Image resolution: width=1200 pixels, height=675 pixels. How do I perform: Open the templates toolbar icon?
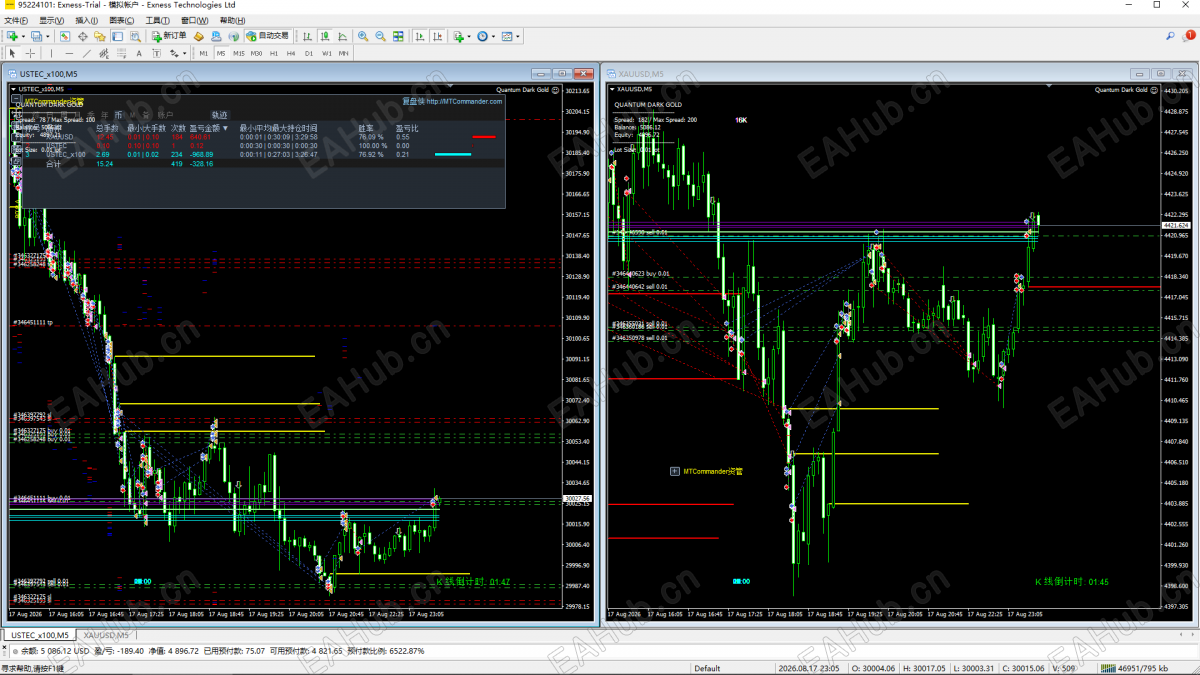coord(507,36)
